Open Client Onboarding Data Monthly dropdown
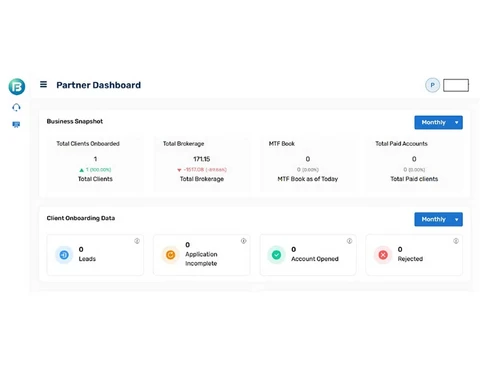This screenshot has width=500, height=375. pyautogui.click(x=438, y=219)
